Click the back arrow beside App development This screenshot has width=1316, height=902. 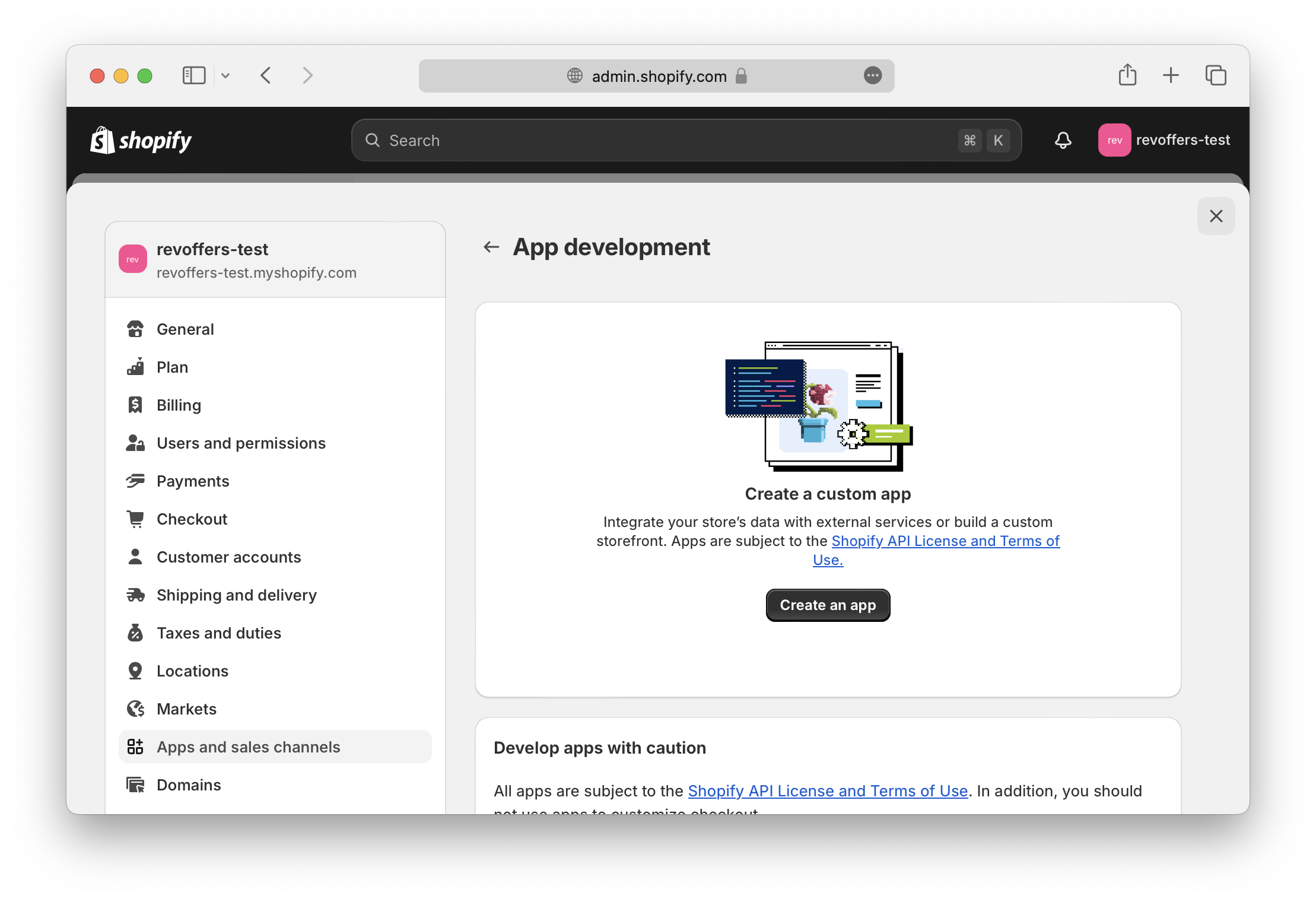coord(491,247)
